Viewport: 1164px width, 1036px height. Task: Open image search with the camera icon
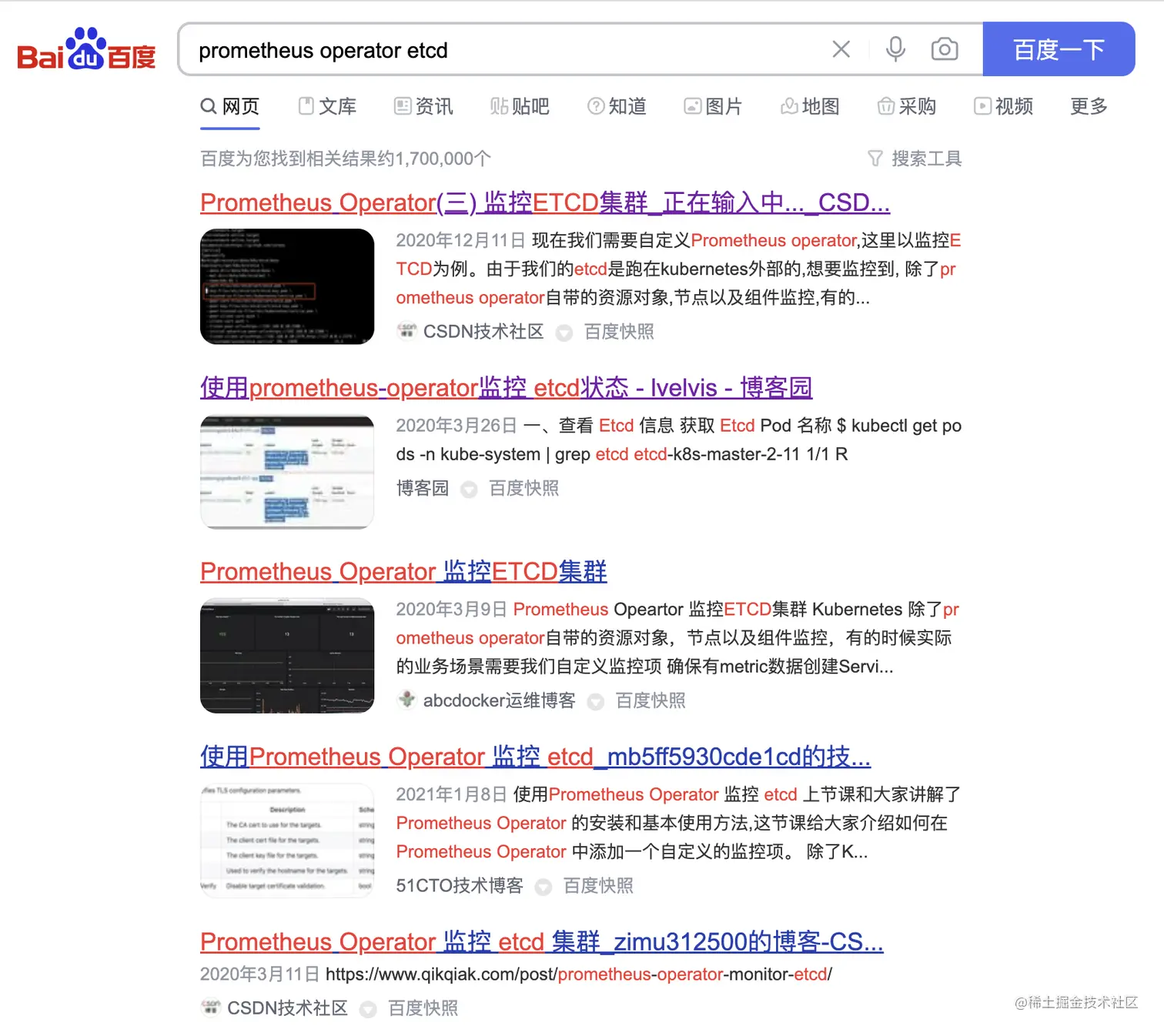[945, 49]
